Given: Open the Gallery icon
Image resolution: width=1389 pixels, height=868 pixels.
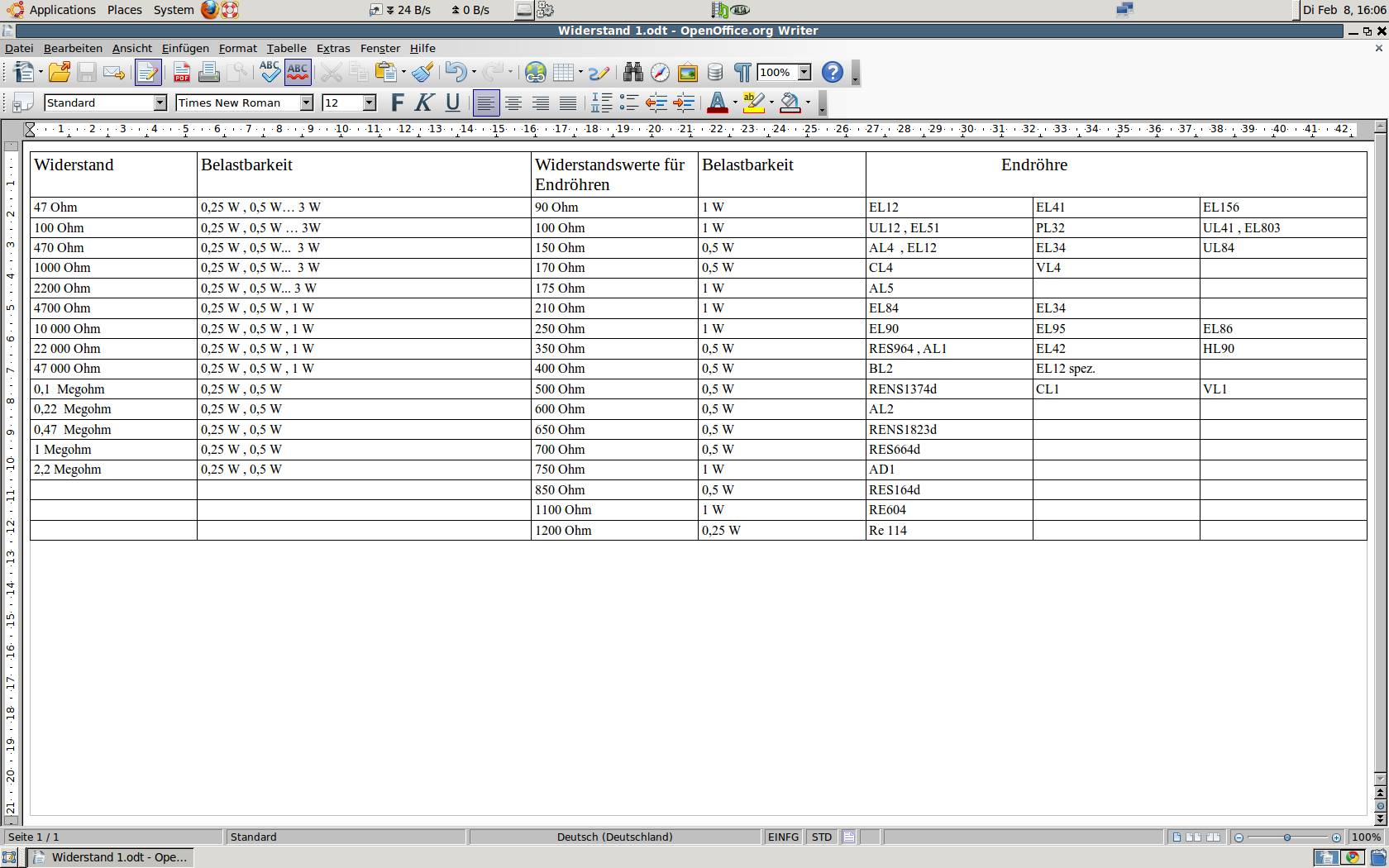Looking at the screenshot, I should pyautogui.click(x=687, y=73).
